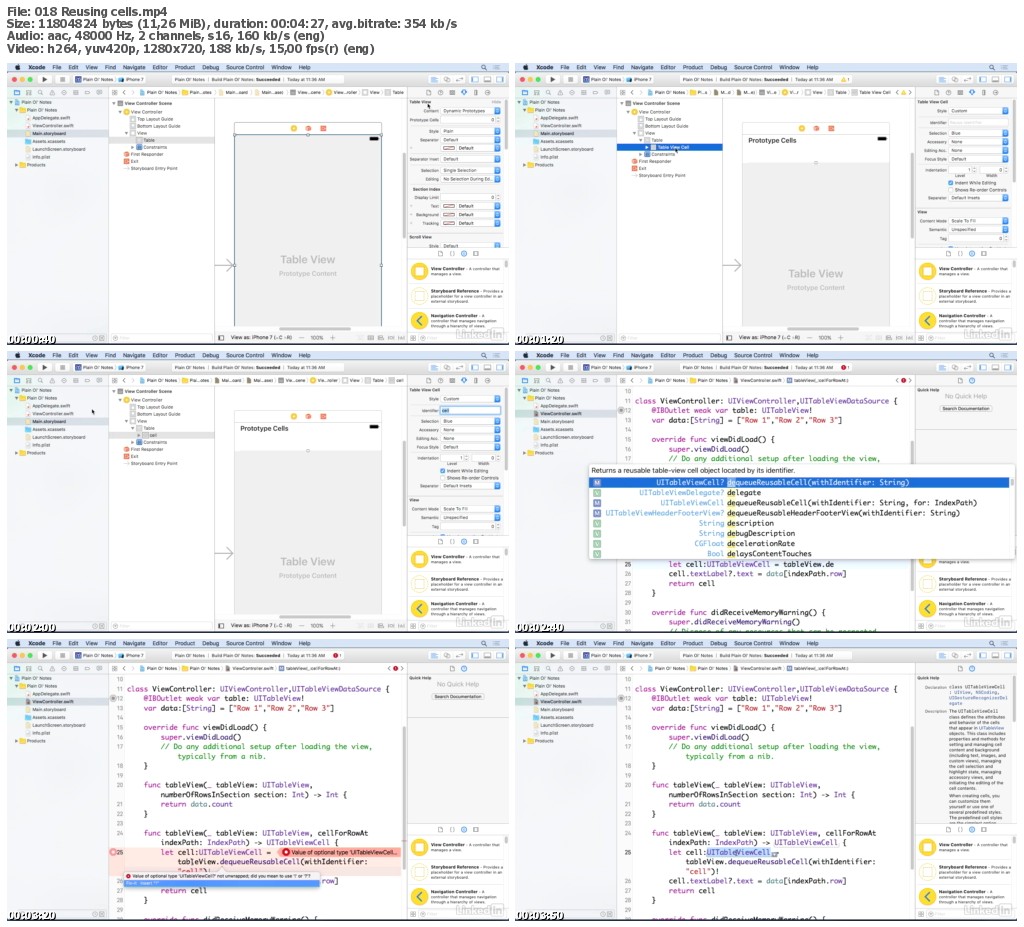Show File template library icon, 00:02:00 frame

(440, 542)
